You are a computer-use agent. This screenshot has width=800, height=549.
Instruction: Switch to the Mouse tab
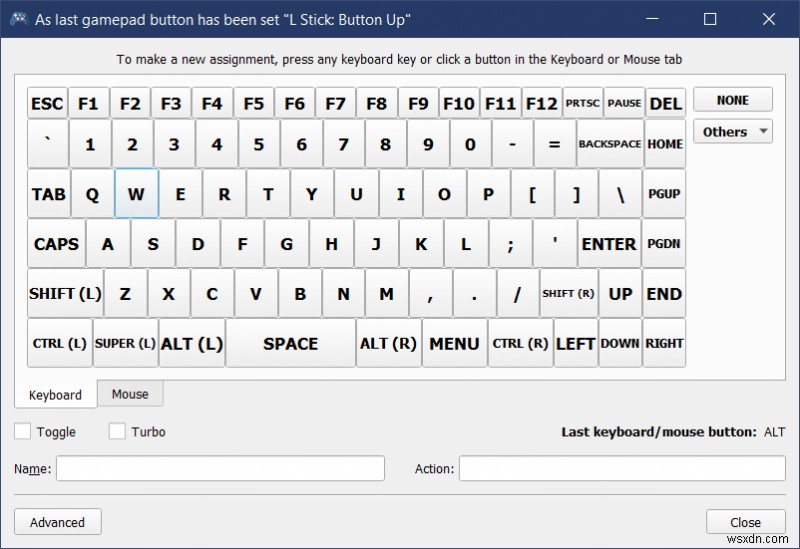point(130,394)
